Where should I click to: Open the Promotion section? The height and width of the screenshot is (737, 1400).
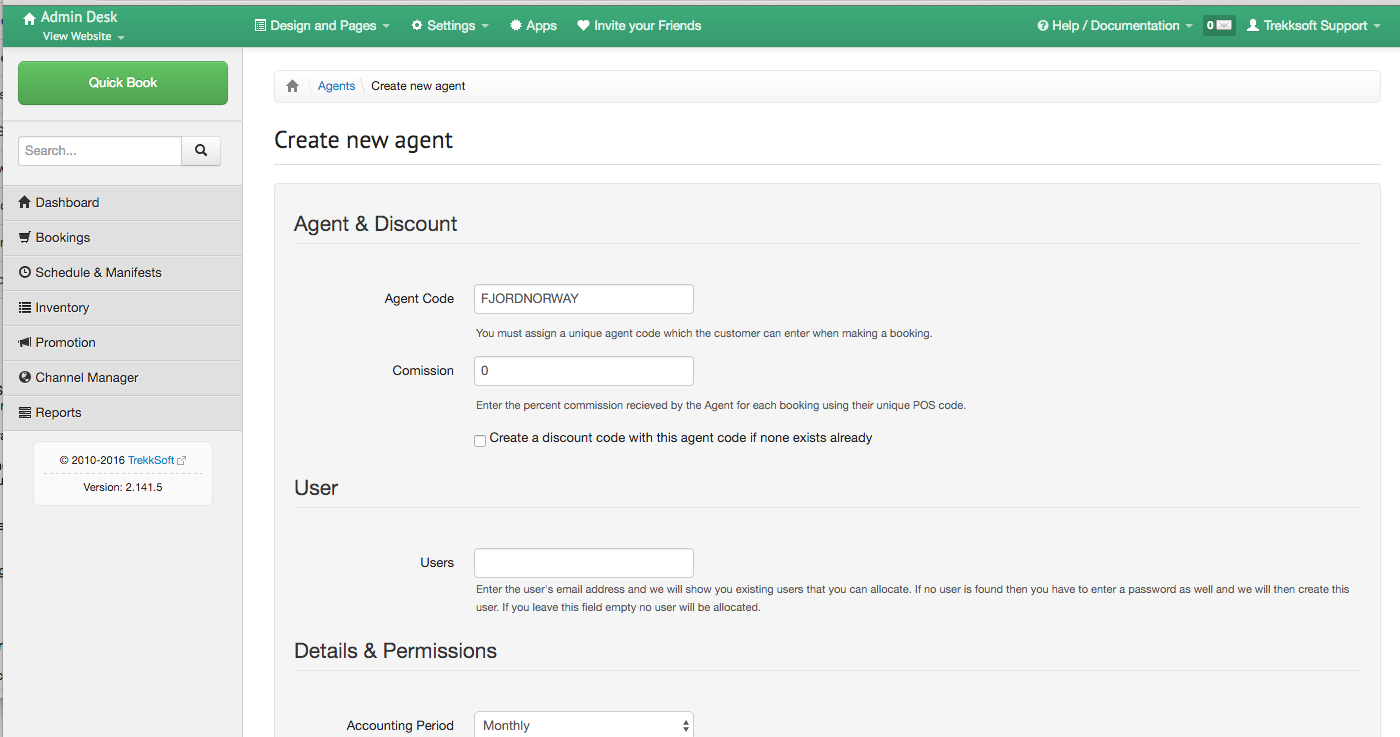point(123,342)
